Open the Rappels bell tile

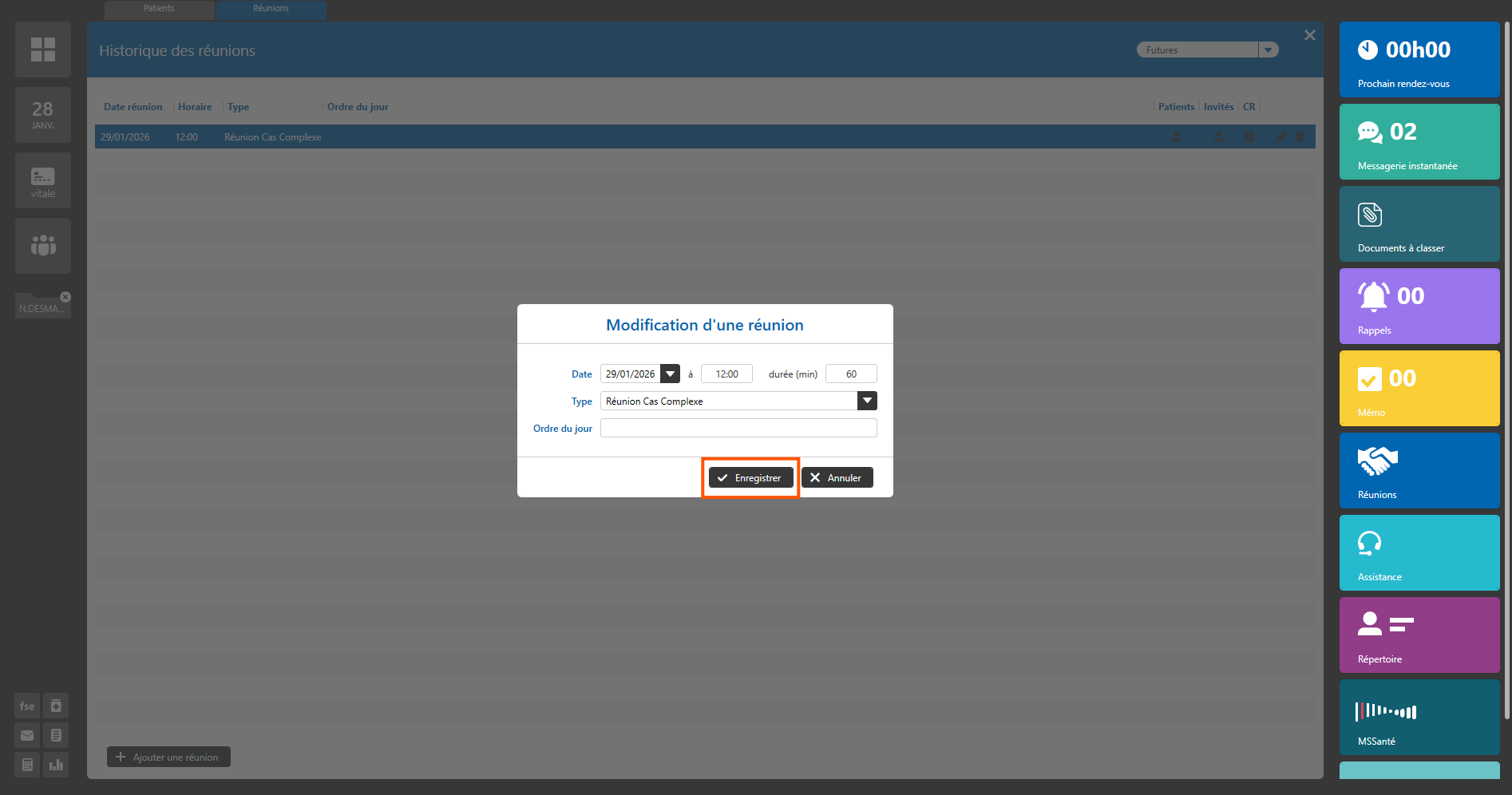tap(1419, 306)
